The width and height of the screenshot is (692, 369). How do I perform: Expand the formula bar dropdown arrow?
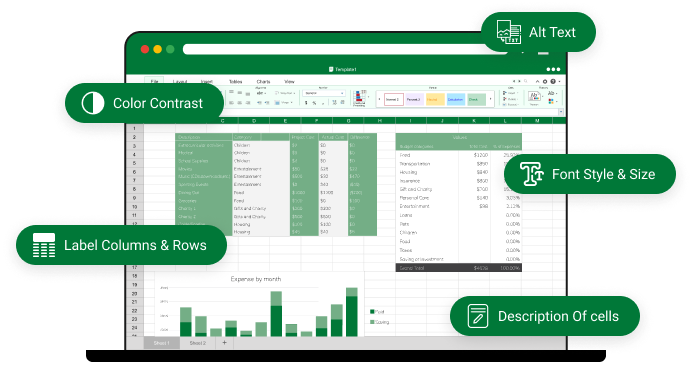[x=561, y=112]
